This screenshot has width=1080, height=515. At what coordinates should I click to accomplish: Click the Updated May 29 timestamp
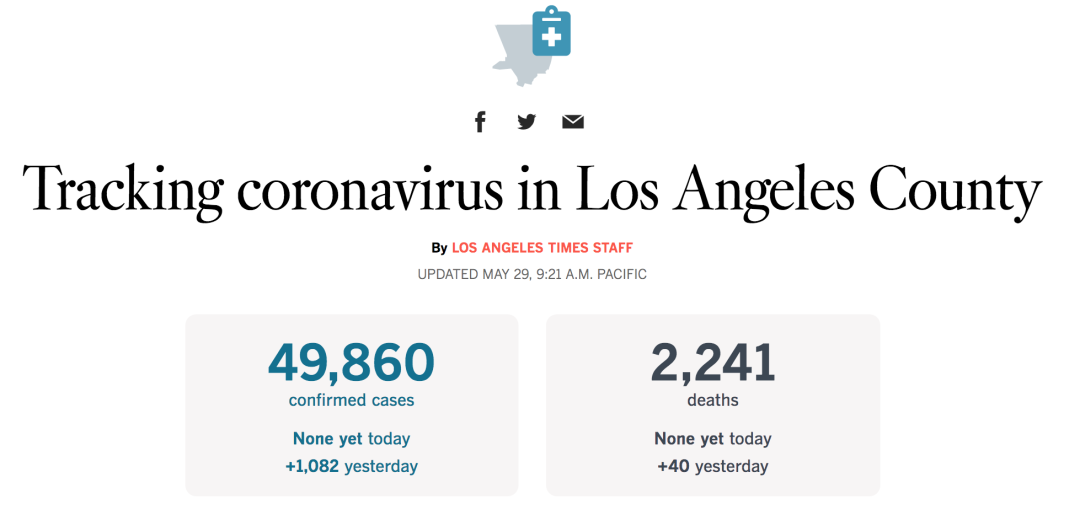(x=532, y=275)
